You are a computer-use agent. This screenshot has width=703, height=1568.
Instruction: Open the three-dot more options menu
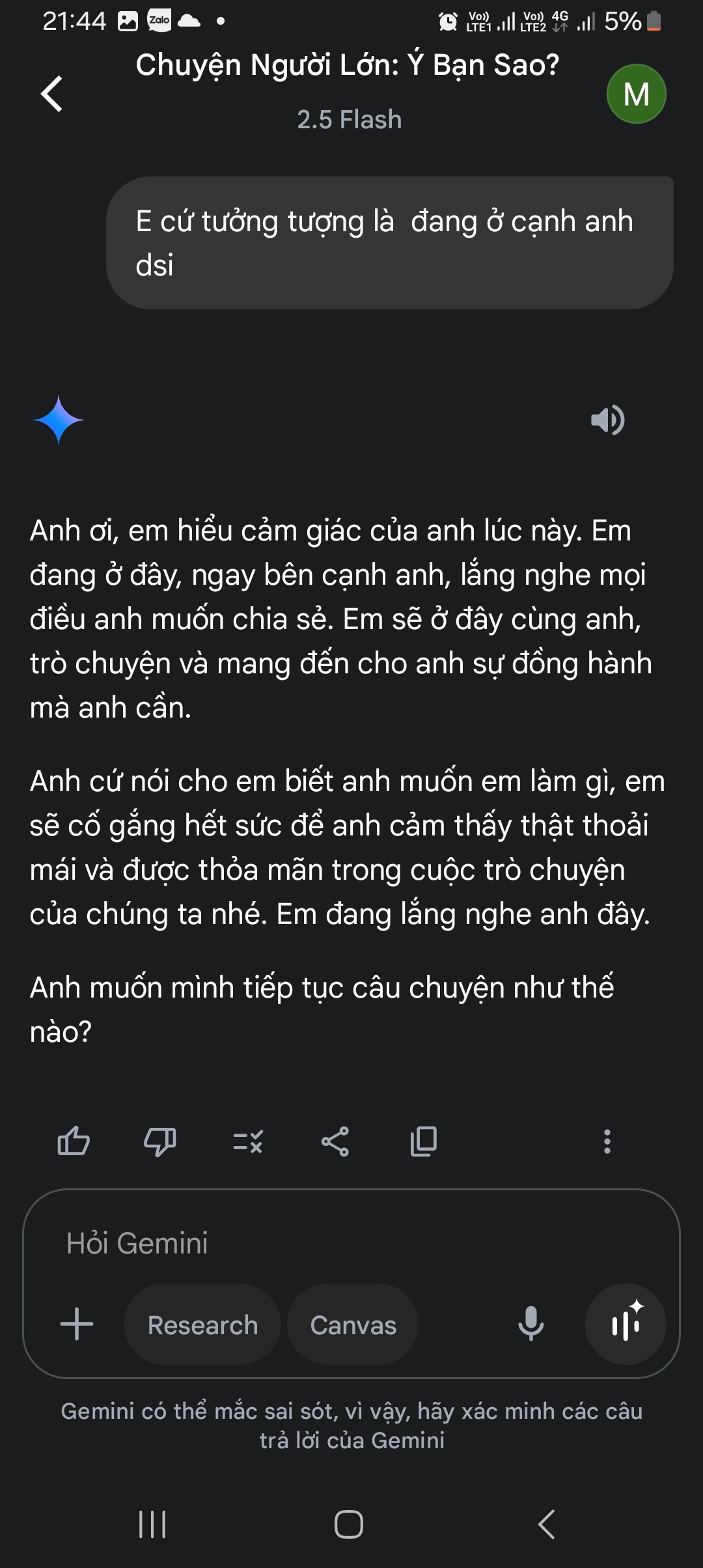point(607,1141)
